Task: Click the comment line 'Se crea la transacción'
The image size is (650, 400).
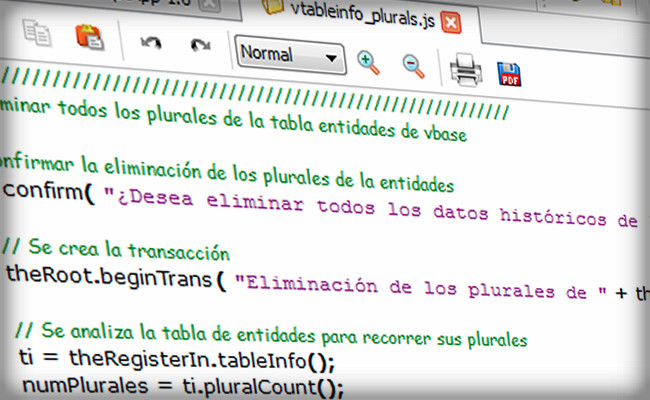Action: coord(115,249)
